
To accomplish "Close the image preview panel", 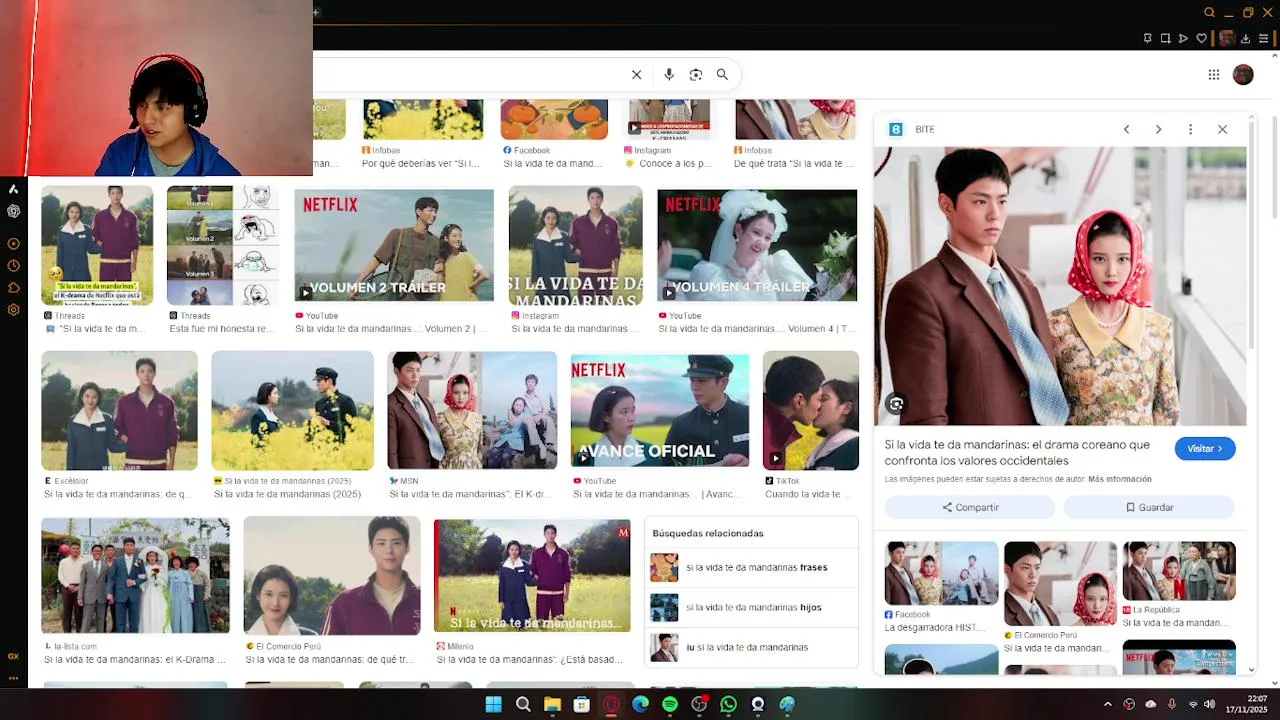I will (1222, 130).
